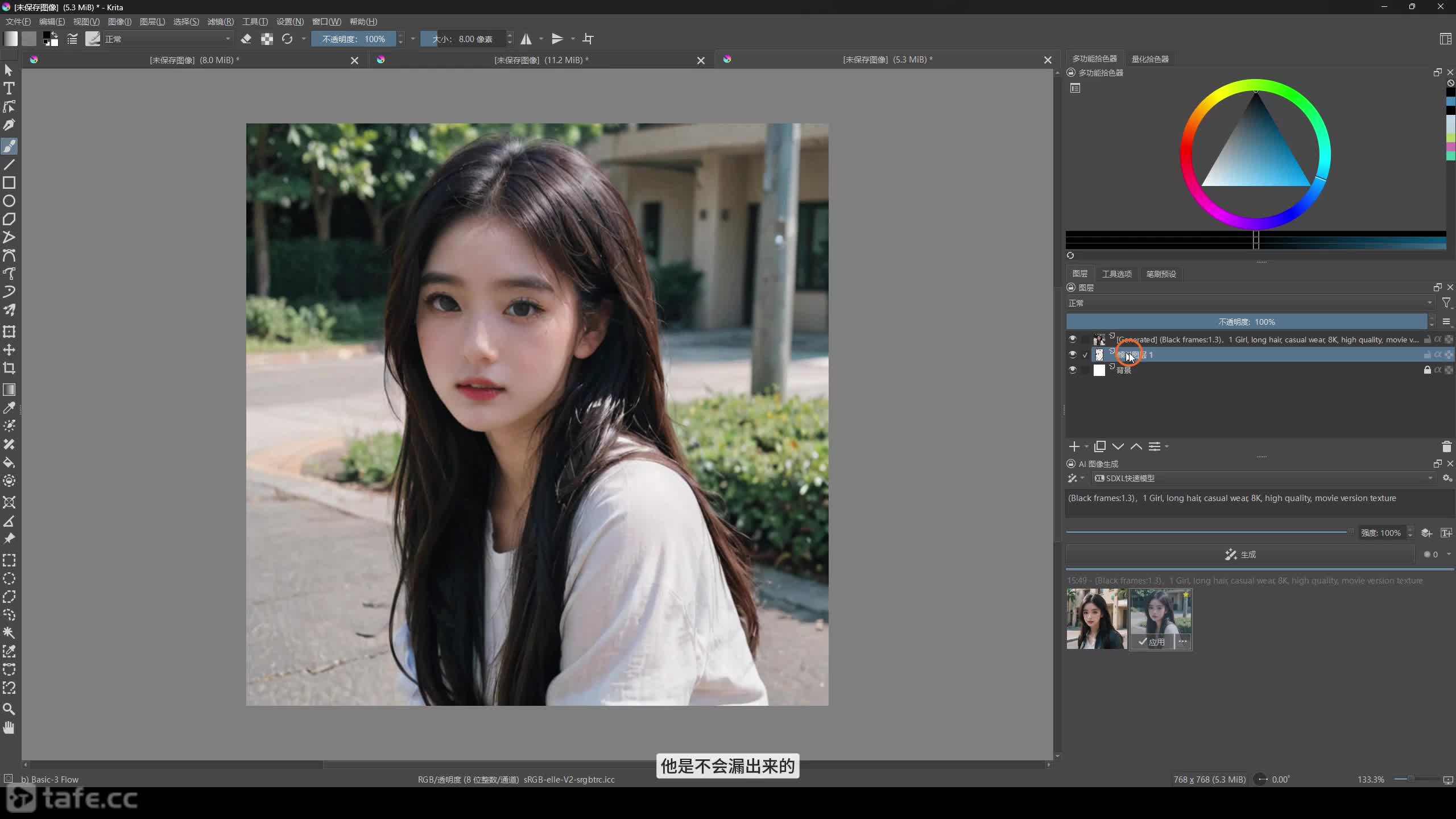Click the brush 大小 8.00 像素 field

click(464, 39)
